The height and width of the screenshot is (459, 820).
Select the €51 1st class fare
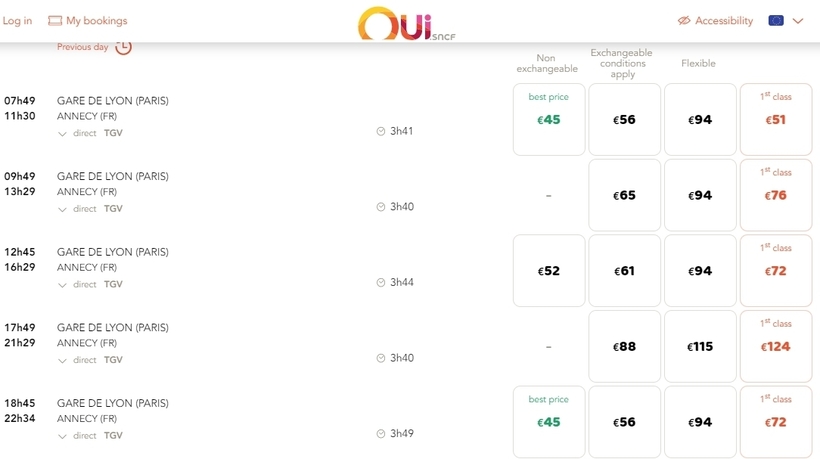point(776,119)
